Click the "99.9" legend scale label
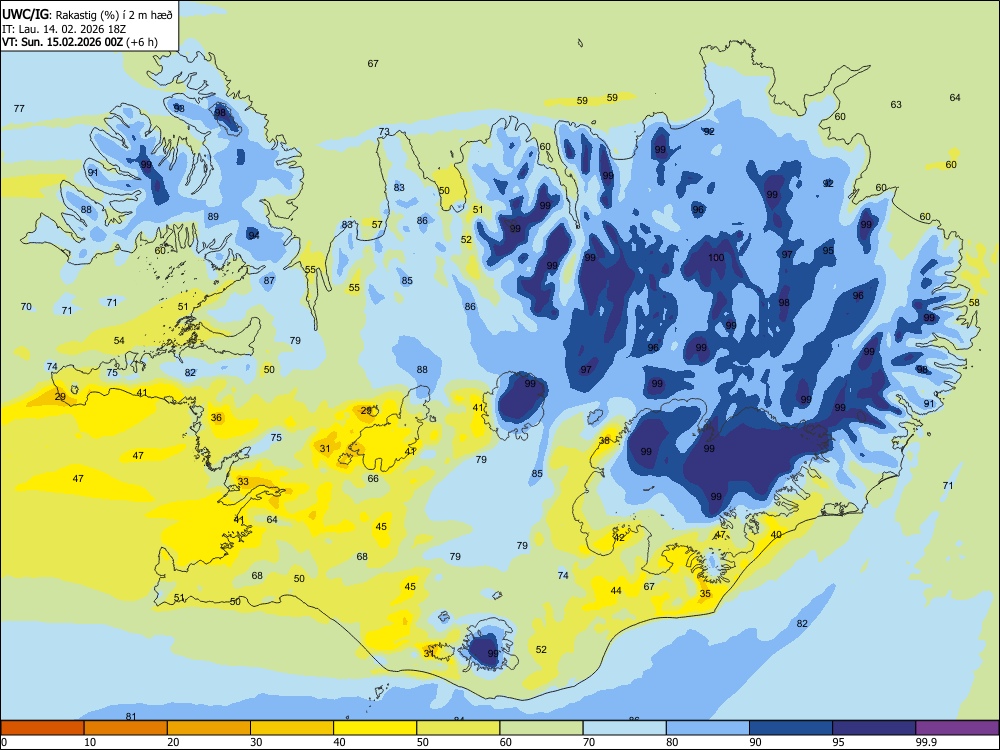The image size is (1000, 750). 926,742
